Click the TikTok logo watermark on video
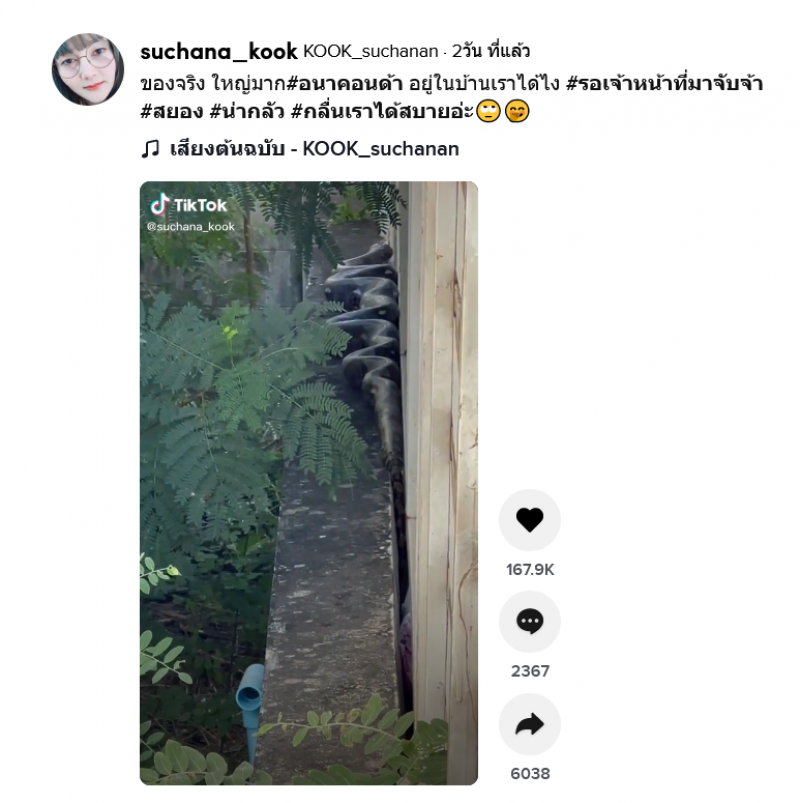 tap(188, 205)
